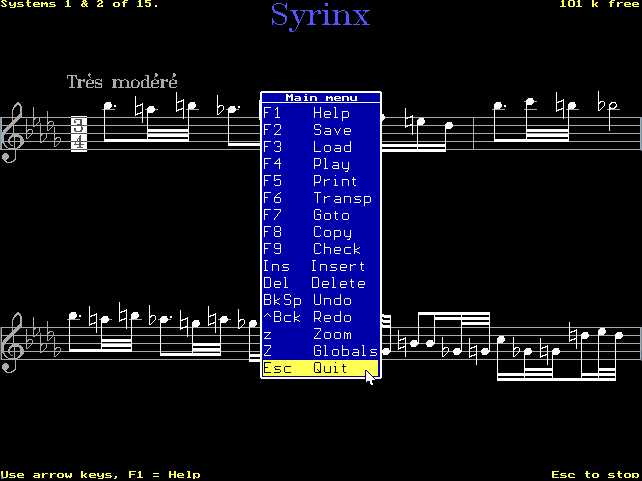Click the treble clef on the first staff
Image resolution: width=642 pixels, height=481 pixels.
pyautogui.click(x=13, y=136)
